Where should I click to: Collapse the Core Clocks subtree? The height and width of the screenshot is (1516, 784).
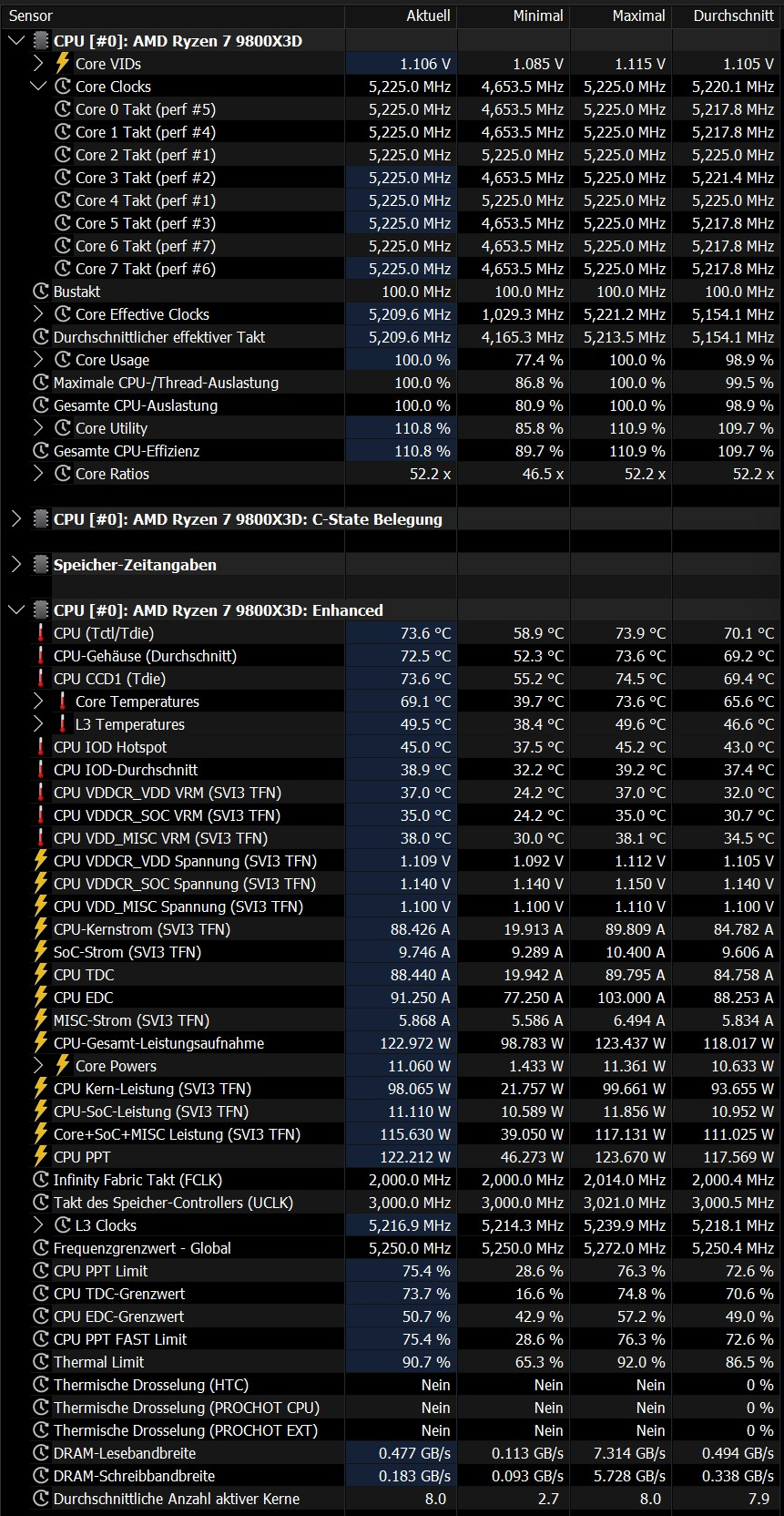38,87
